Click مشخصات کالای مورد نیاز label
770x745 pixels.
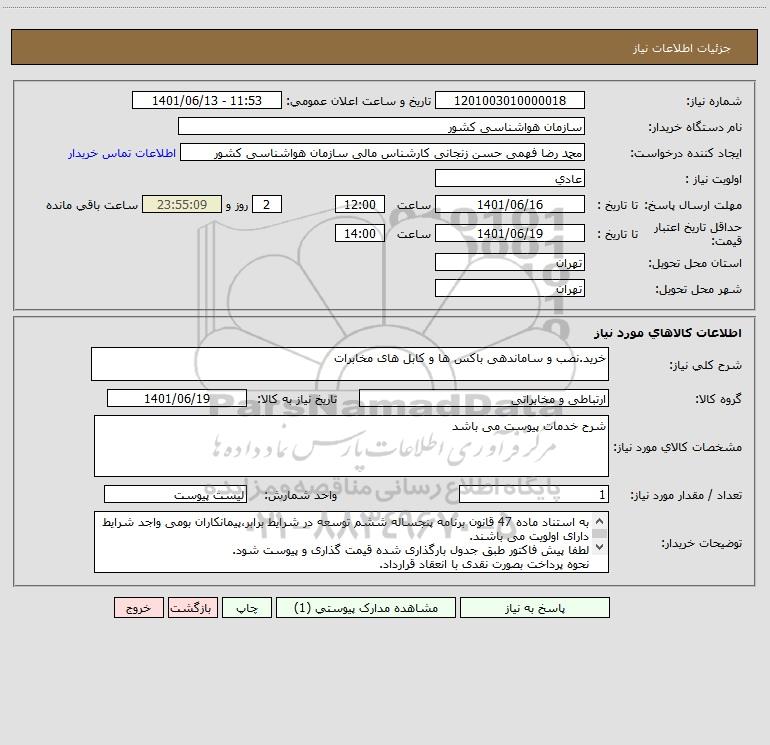pos(678,447)
